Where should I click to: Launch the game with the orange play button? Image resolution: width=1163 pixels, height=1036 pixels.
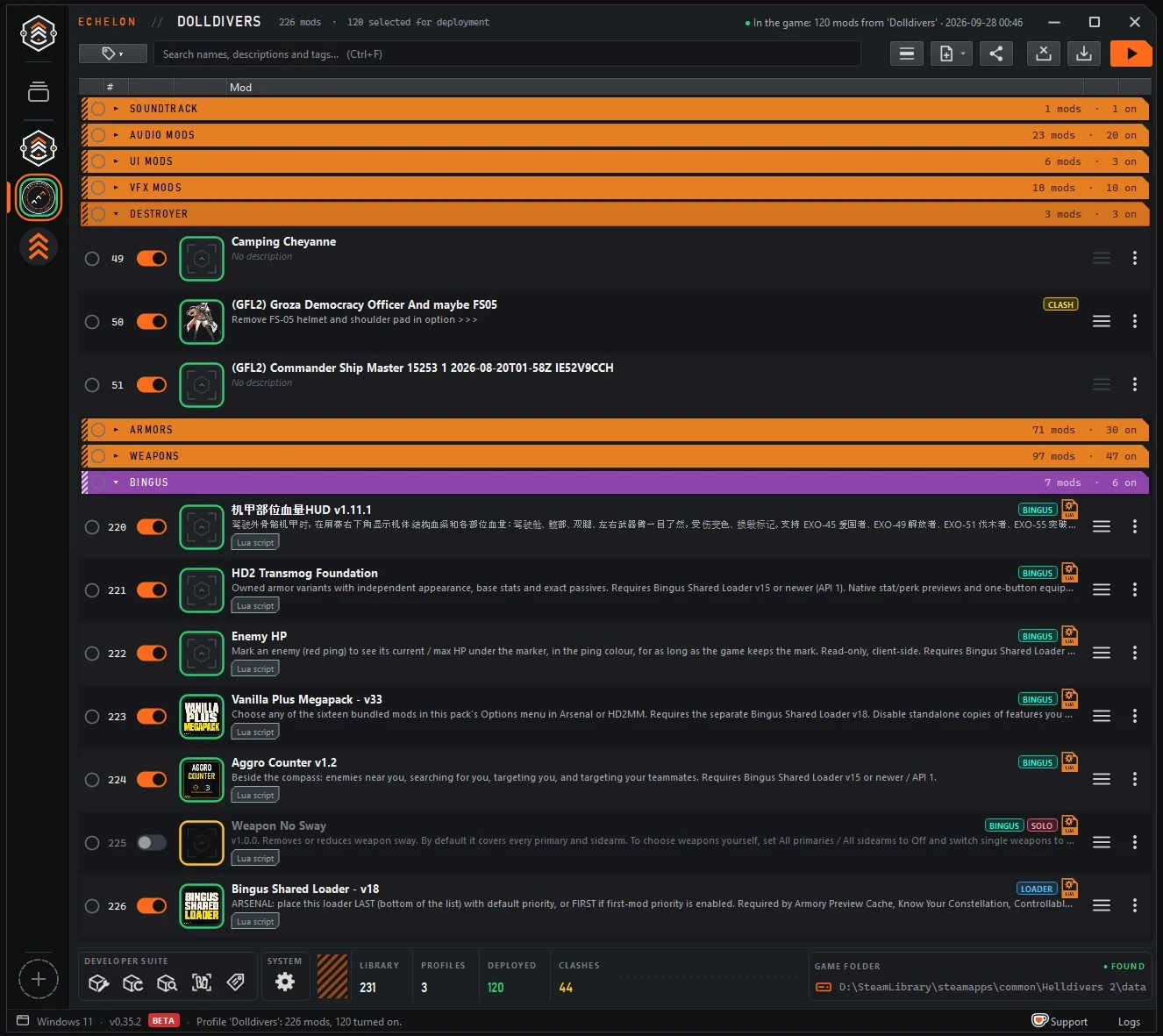point(1131,54)
